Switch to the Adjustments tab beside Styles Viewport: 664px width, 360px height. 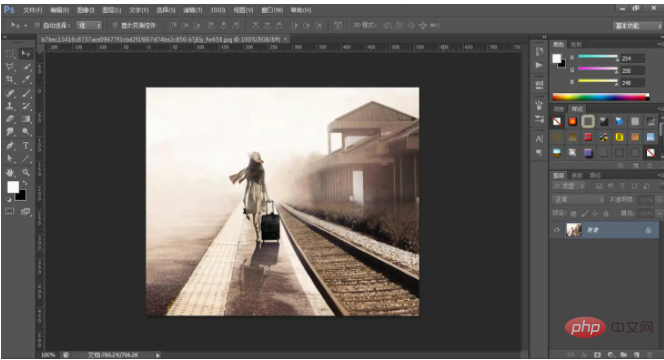click(559, 109)
